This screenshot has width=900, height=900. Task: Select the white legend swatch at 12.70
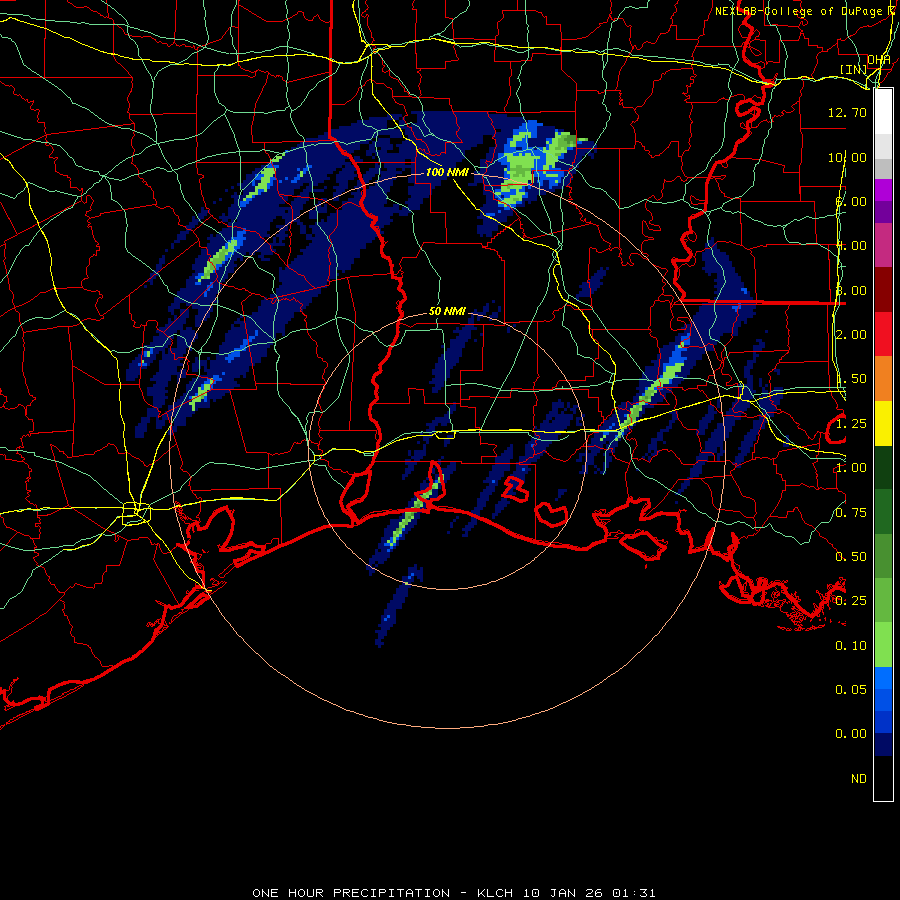point(883,112)
